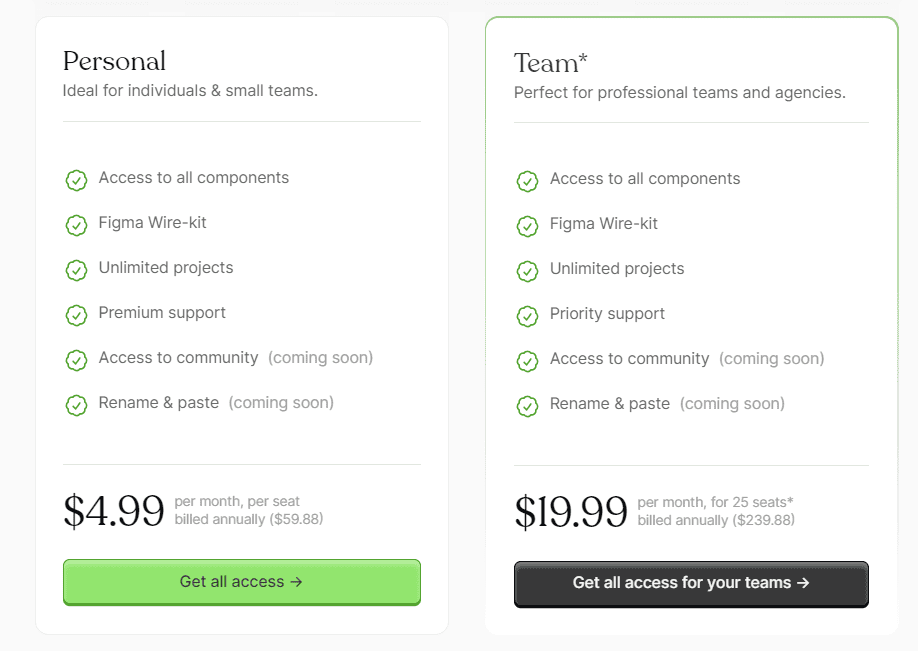Image resolution: width=918 pixels, height=651 pixels.
Task: Click the Personal plan heading
Action: point(114,61)
